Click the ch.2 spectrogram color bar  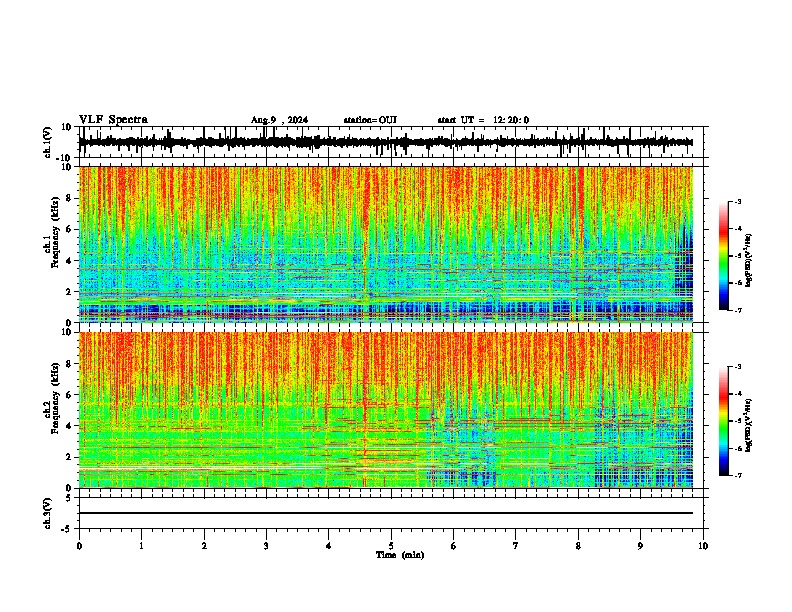[x=723, y=421]
